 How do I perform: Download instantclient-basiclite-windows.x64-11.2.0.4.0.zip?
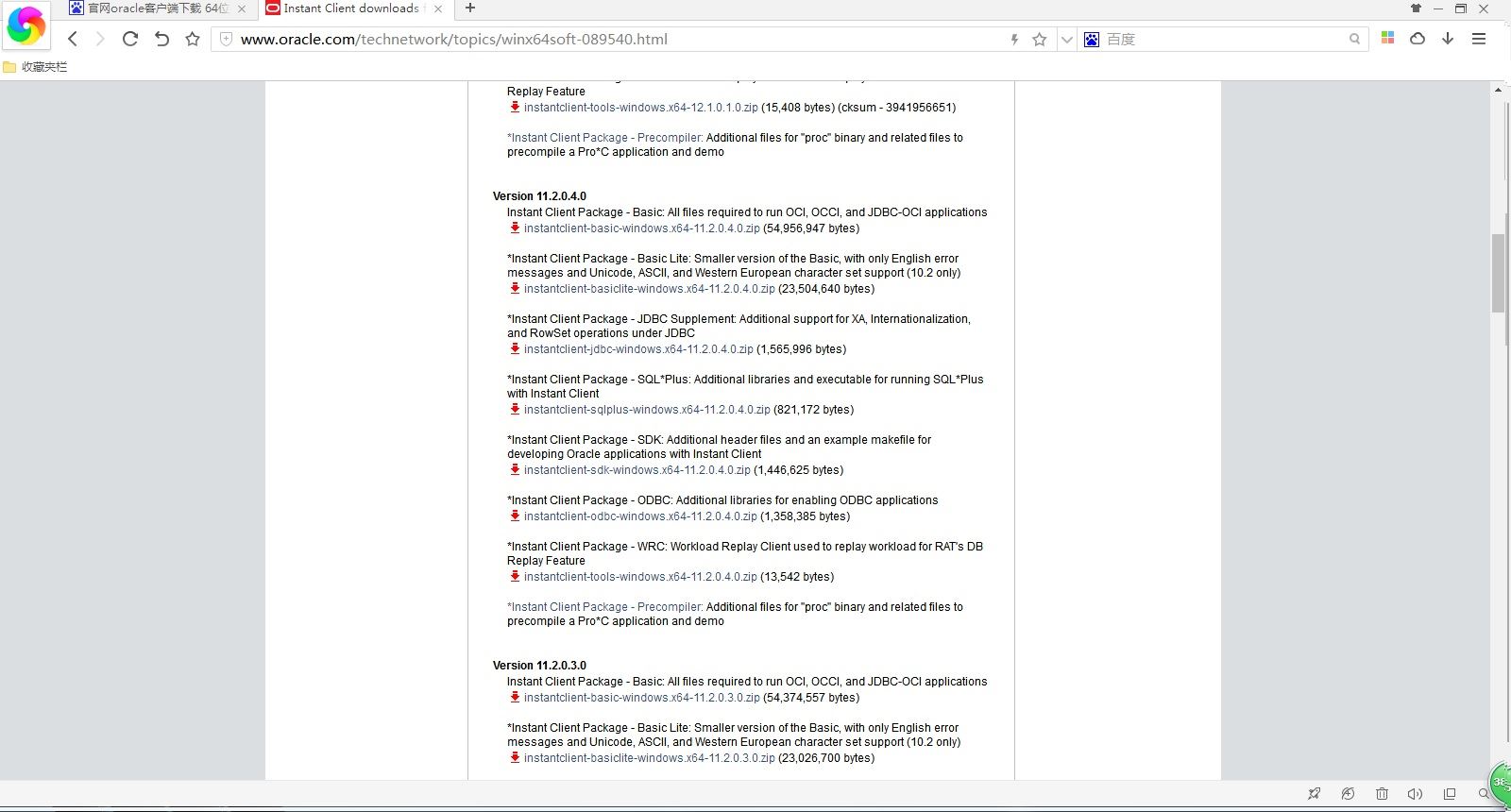pyautogui.click(x=649, y=289)
